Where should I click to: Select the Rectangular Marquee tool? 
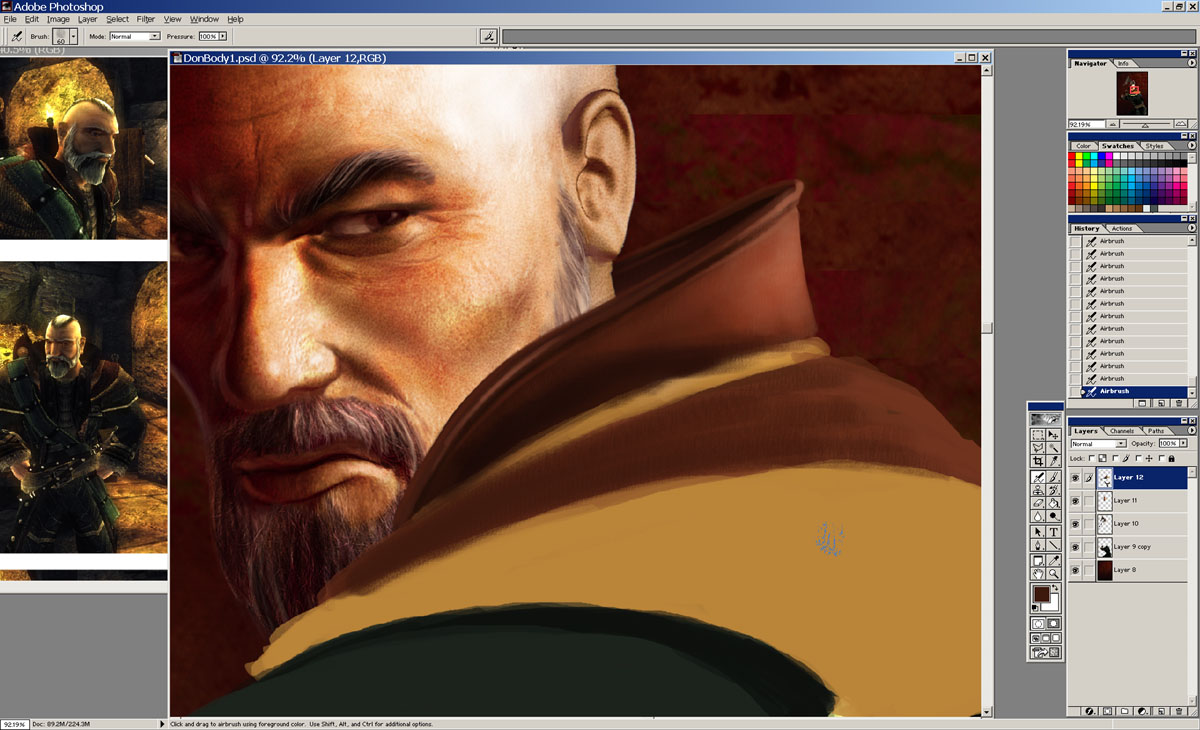pos(1038,435)
